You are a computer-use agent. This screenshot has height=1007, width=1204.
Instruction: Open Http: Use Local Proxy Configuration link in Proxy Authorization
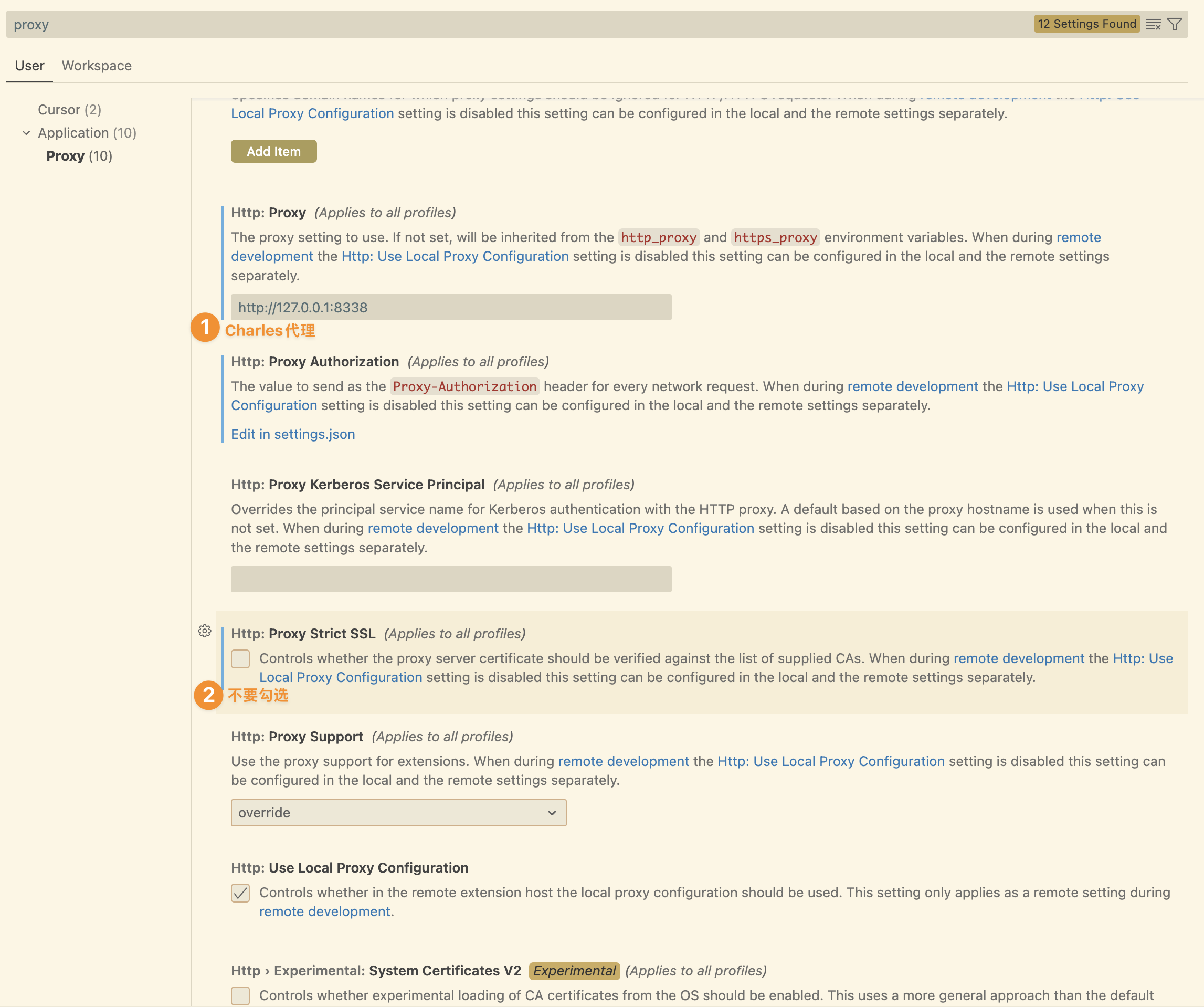pyautogui.click(x=1074, y=386)
